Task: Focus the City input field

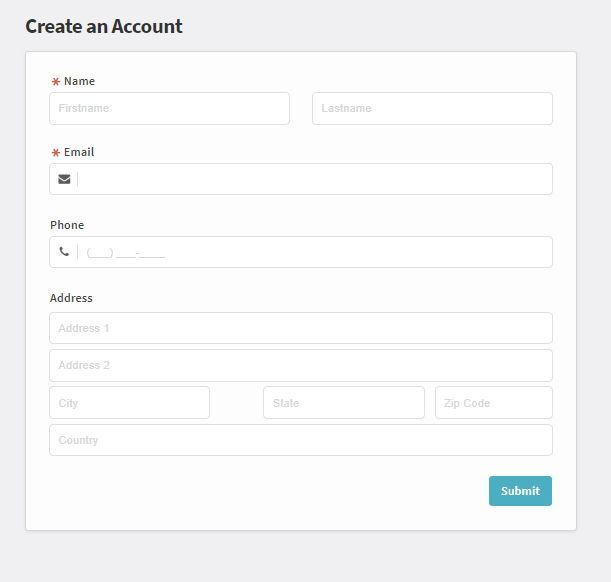Action: point(129,402)
